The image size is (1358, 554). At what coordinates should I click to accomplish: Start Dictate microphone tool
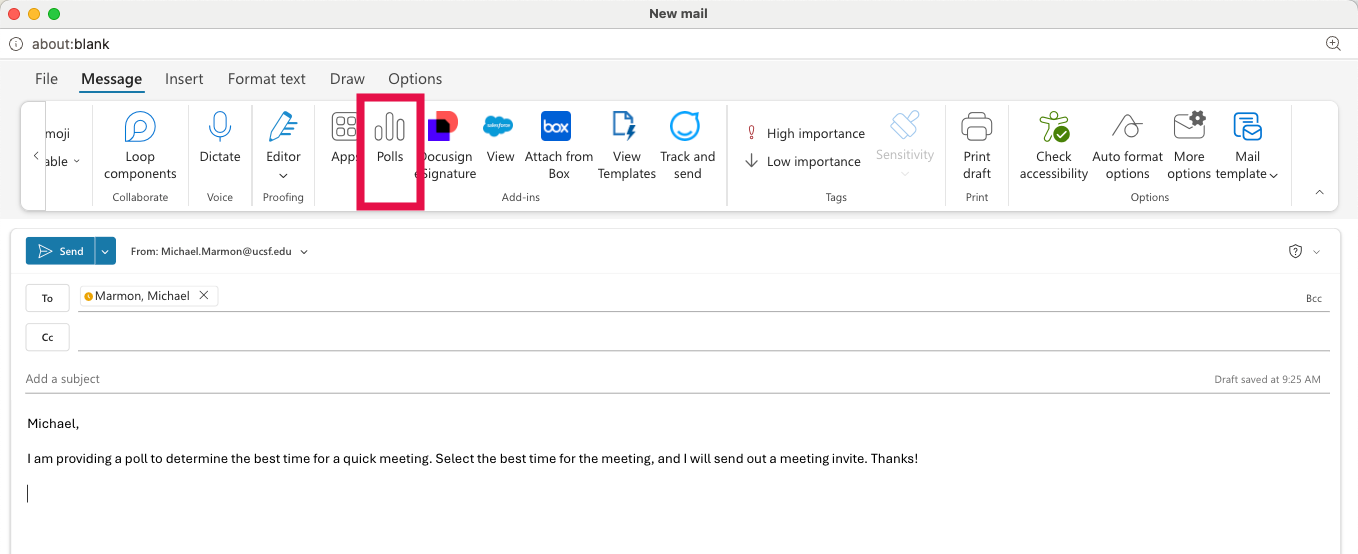point(220,137)
